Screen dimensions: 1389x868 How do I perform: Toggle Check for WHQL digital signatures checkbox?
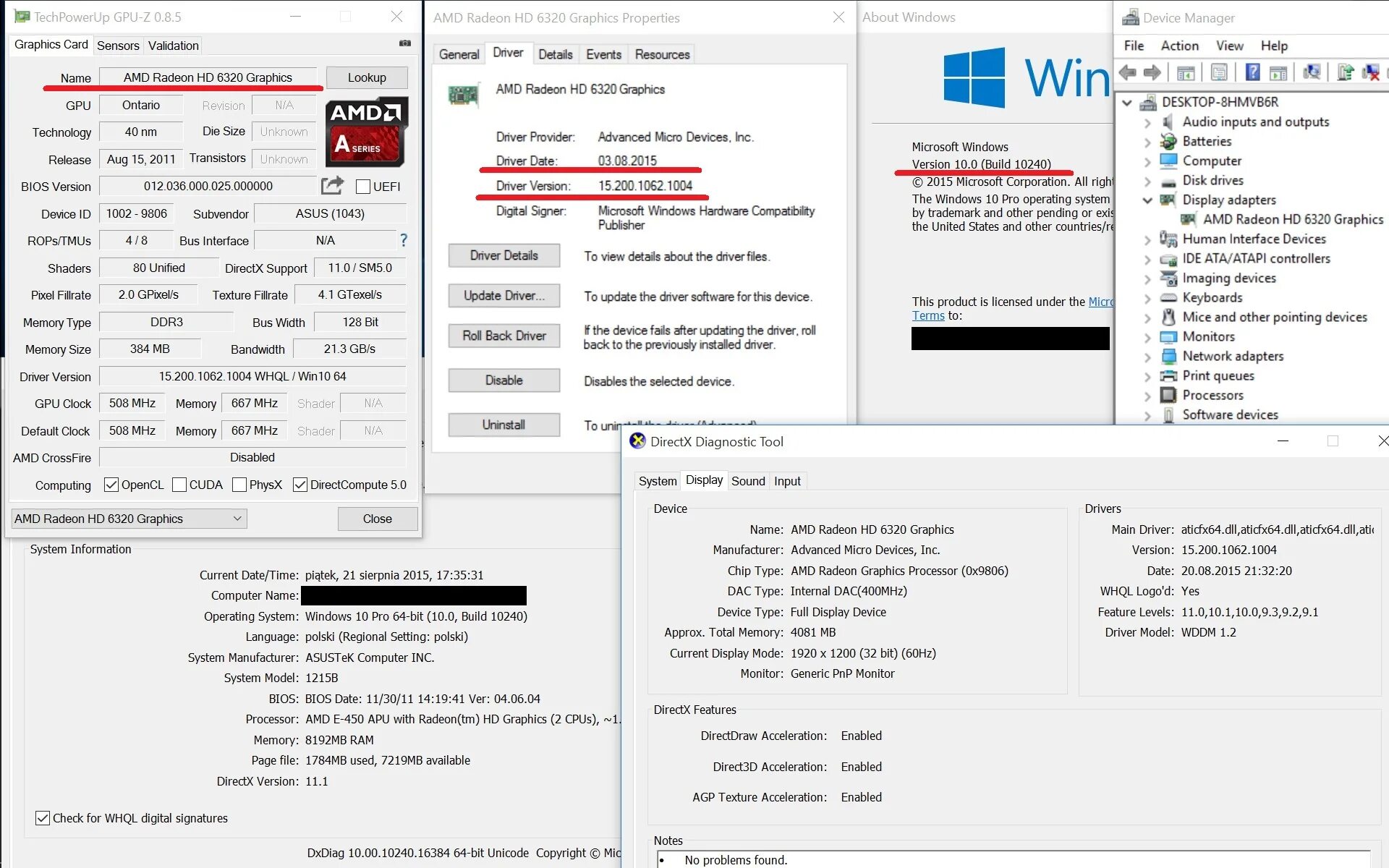pyautogui.click(x=43, y=818)
